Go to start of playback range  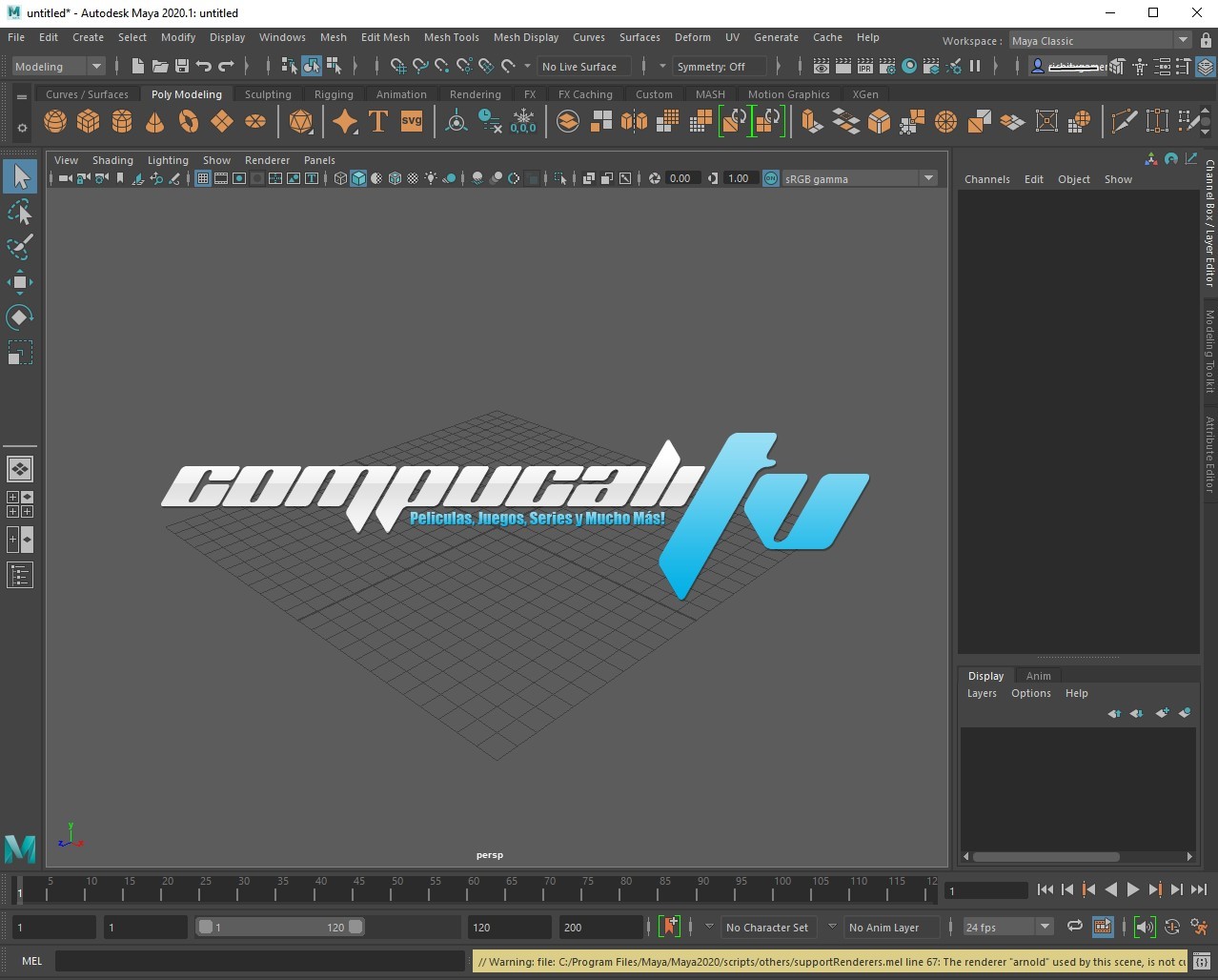(x=1045, y=889)
